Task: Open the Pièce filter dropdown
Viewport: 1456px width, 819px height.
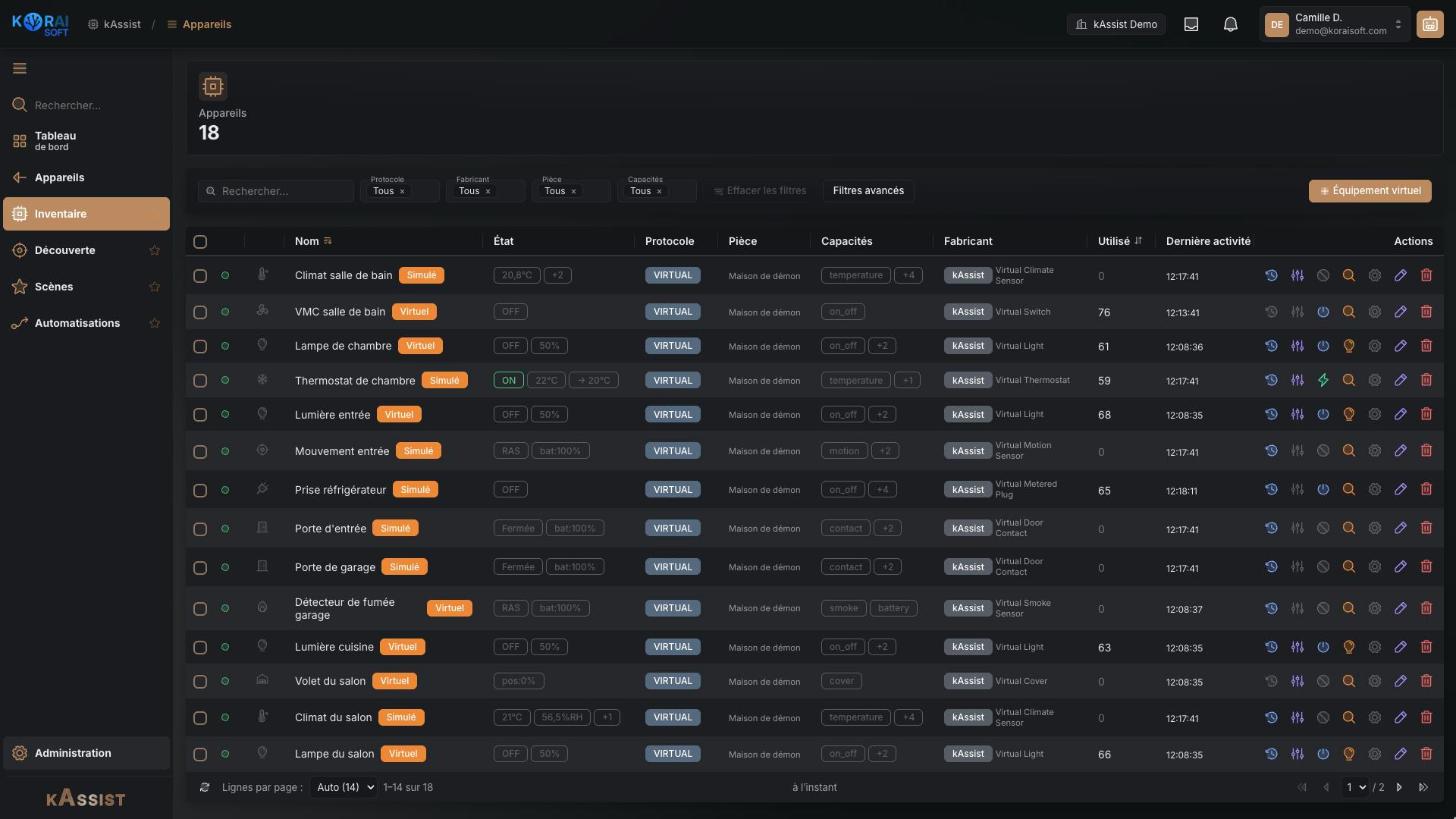Action: pyautogui.click(x=570, y=190)
